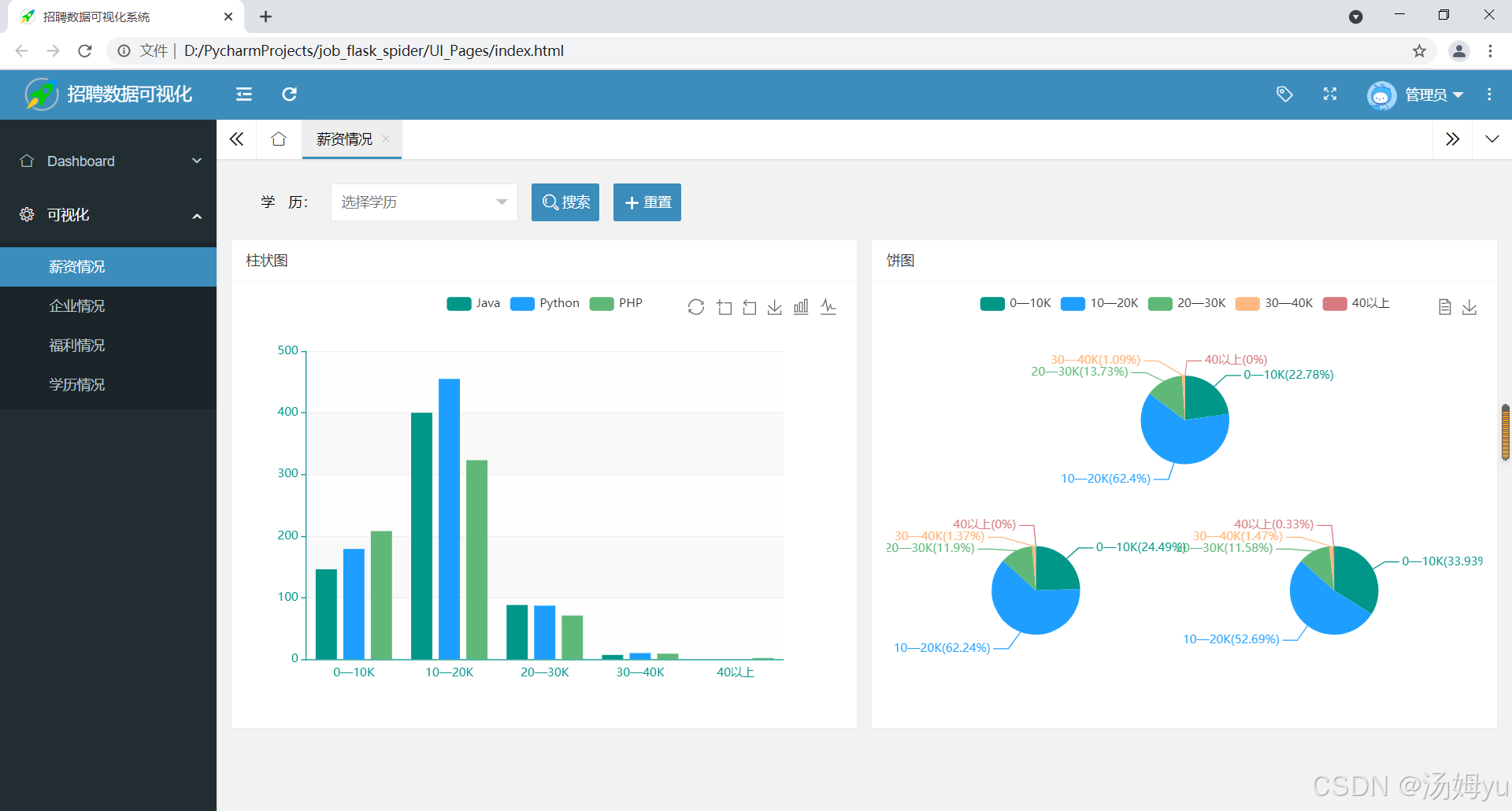Switch chart to line view icon

tap(828, 307)
